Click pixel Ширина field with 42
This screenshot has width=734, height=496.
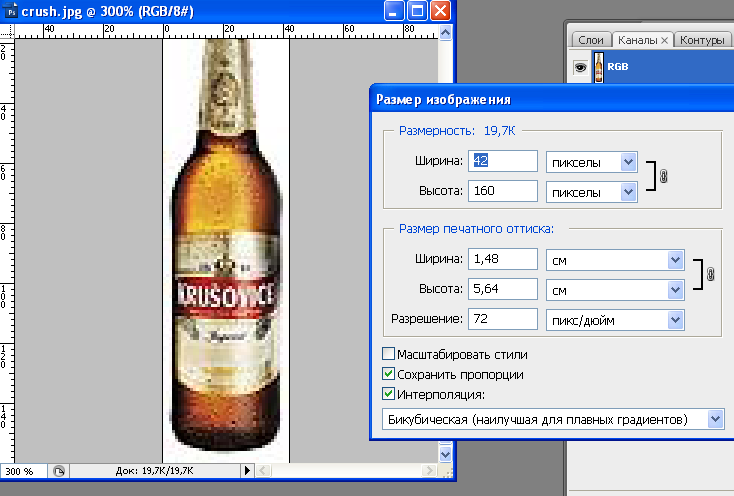point(503,161)
